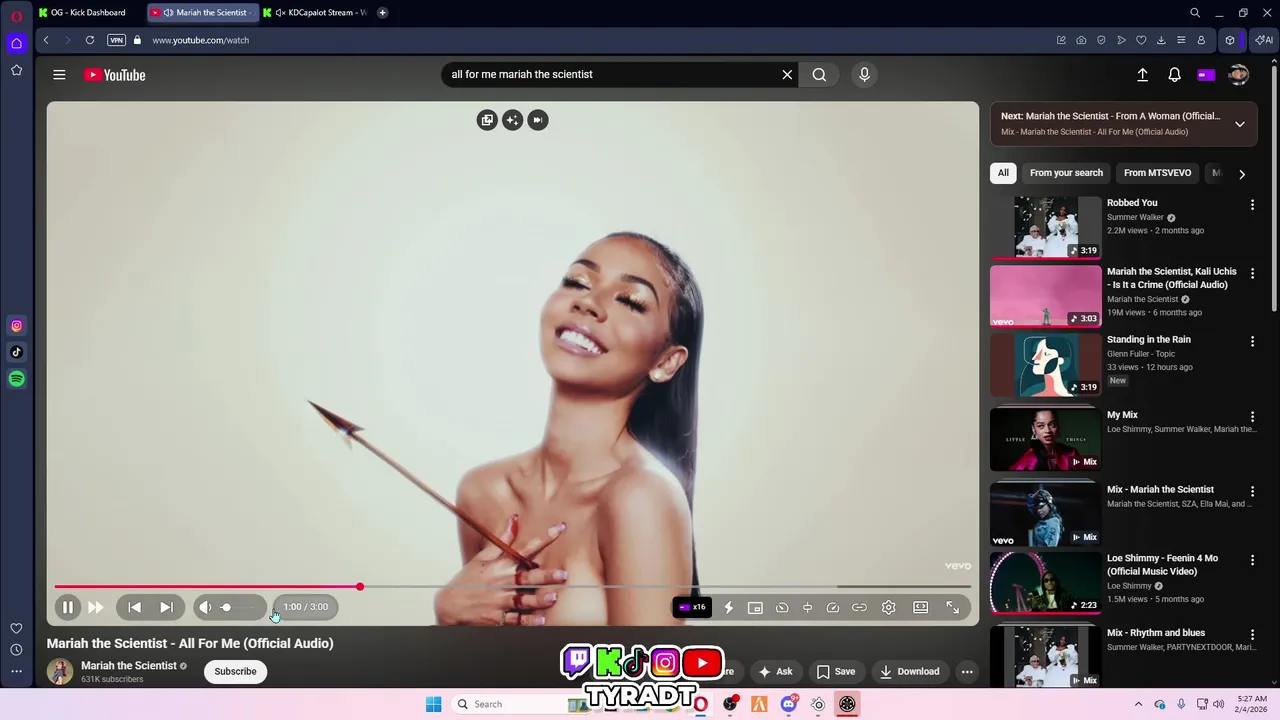Open options for Is It a Crime video

1252,273
